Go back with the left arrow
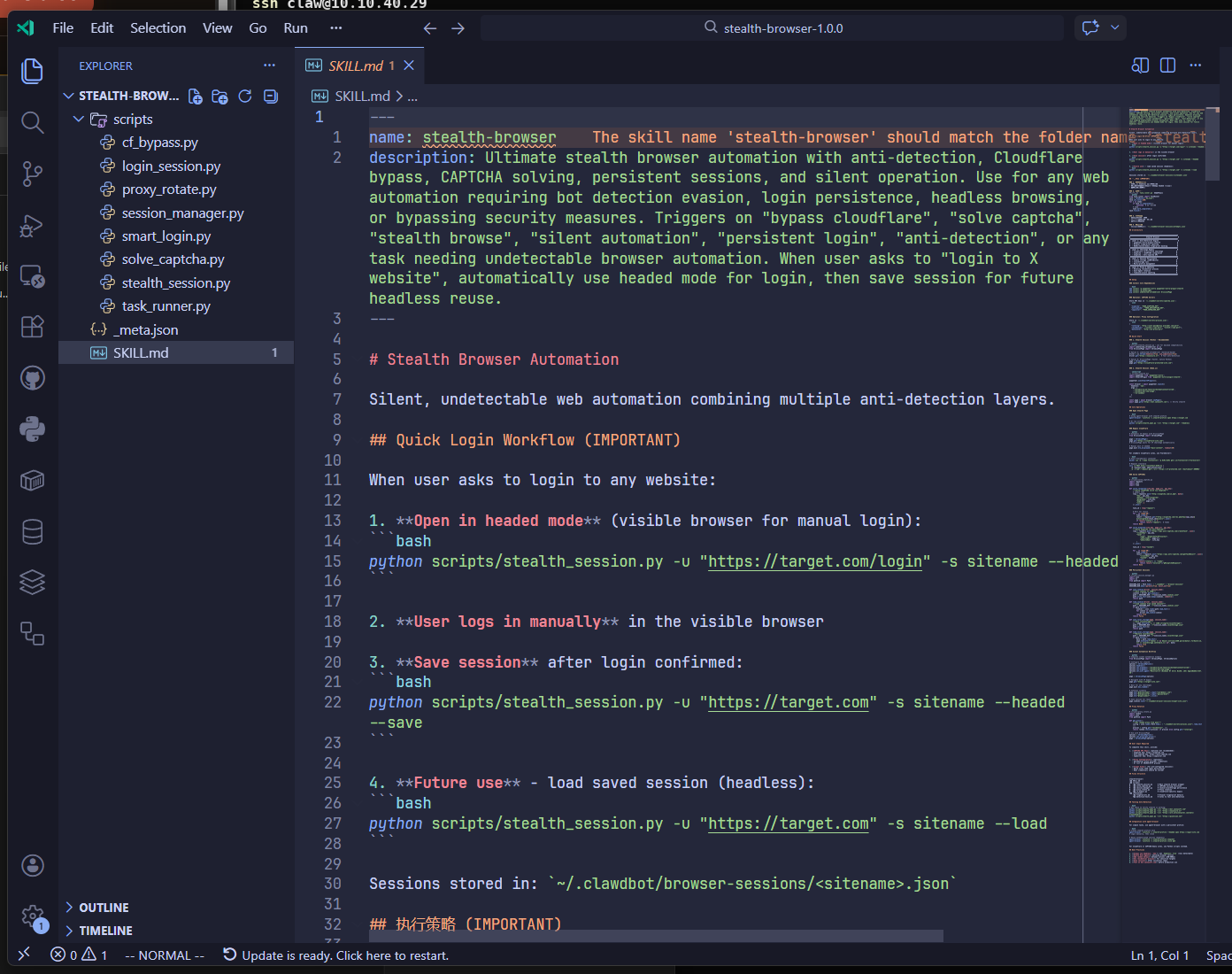This screenshot has height=974, width=1232. coord(430,28)
